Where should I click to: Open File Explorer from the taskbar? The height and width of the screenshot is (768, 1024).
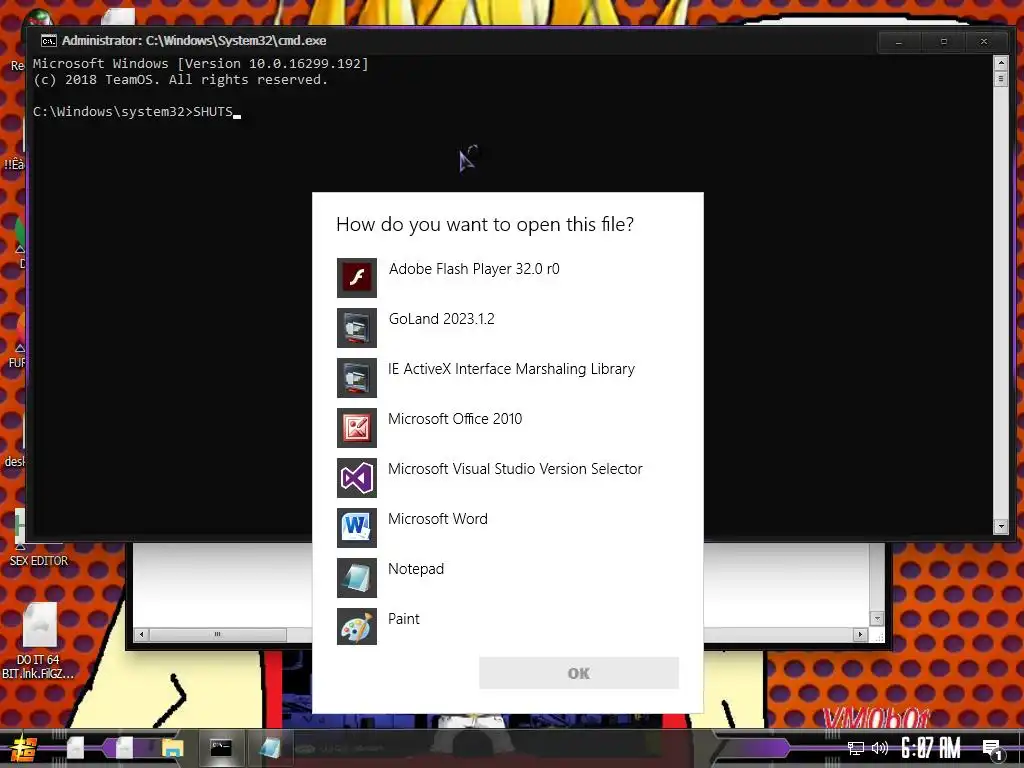pyautogui.click(x=173, y=748)
